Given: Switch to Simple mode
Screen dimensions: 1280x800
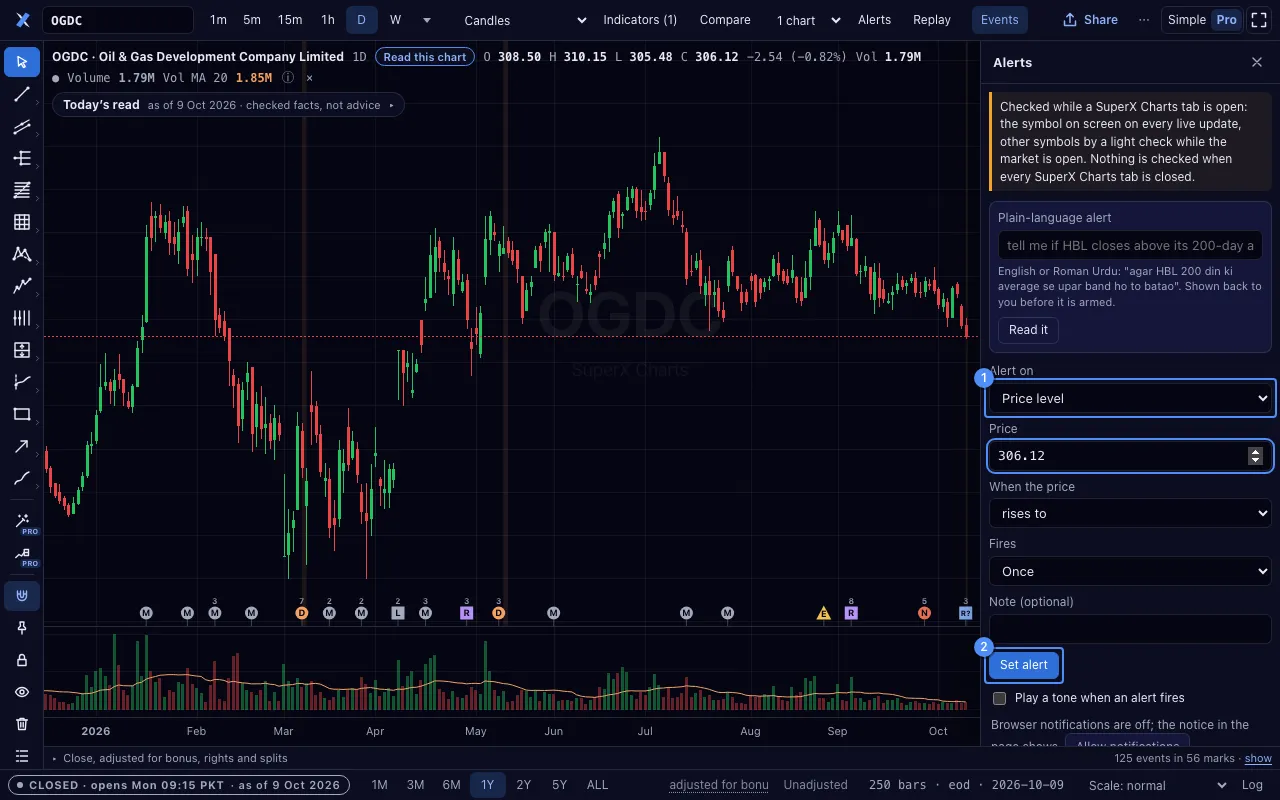Looking at the screenshot, I should tap(1187, 20).
